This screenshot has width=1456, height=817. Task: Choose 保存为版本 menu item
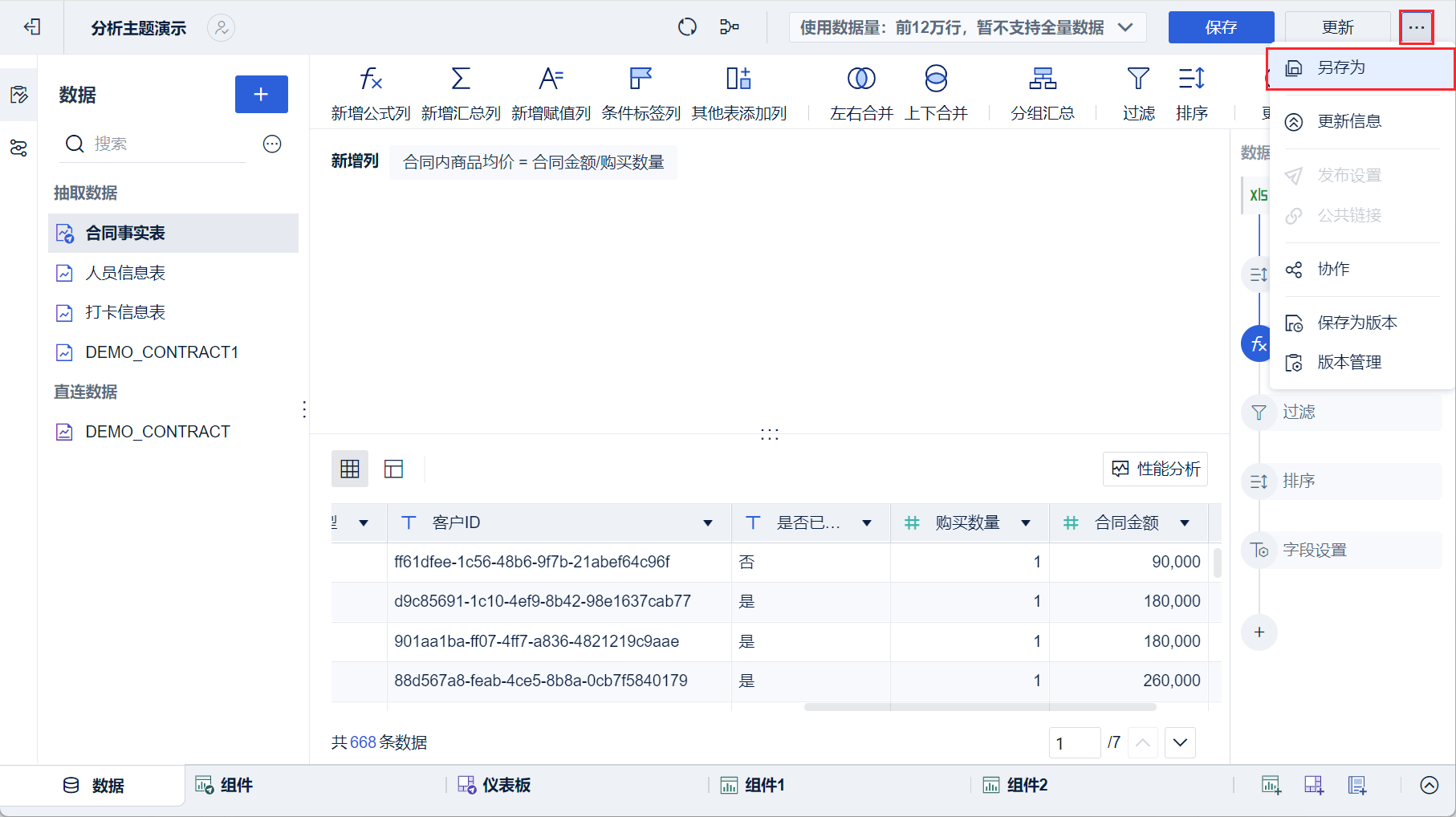(1360, 323)
